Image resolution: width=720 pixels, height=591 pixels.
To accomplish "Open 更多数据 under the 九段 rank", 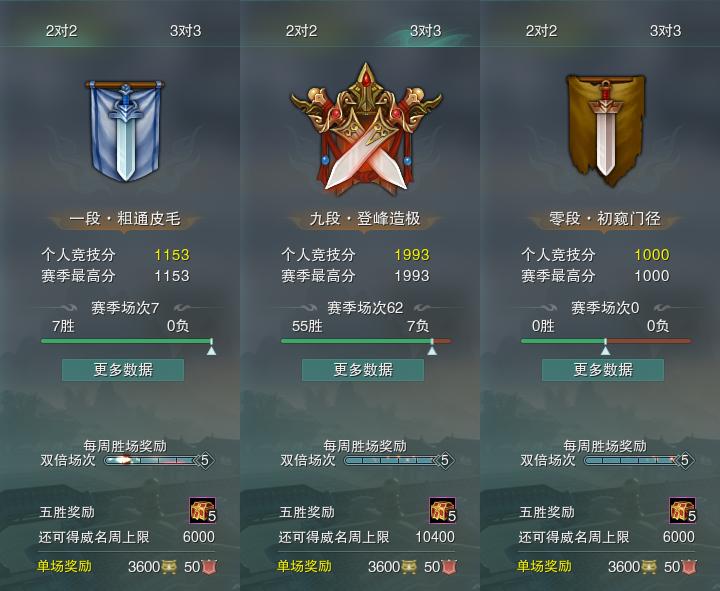I will [363, 370].
